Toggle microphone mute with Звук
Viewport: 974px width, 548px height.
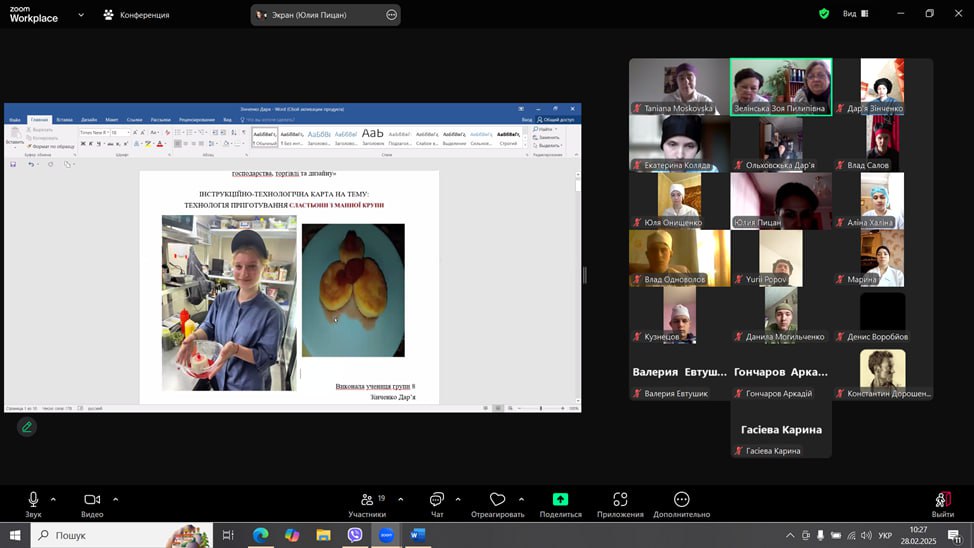(x=33, y=503)
